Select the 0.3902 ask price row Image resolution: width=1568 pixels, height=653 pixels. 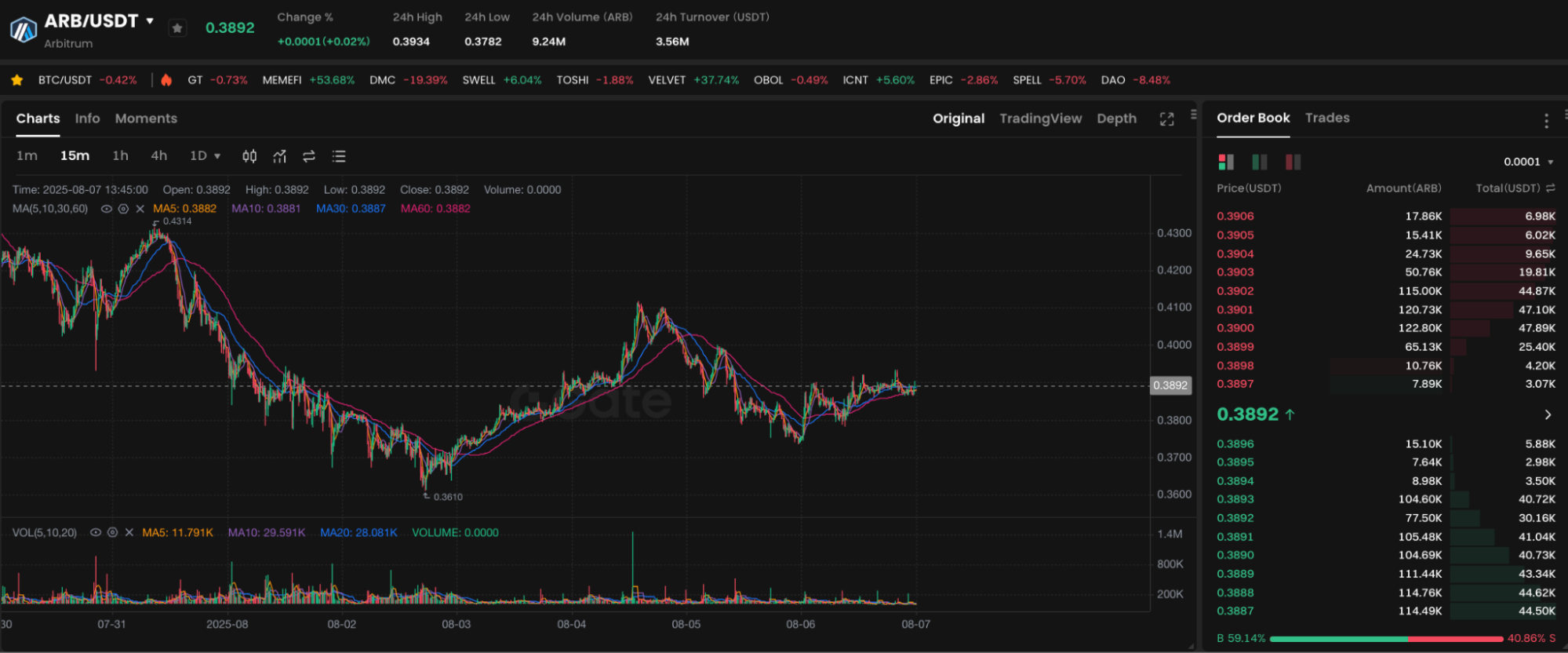1386,290
